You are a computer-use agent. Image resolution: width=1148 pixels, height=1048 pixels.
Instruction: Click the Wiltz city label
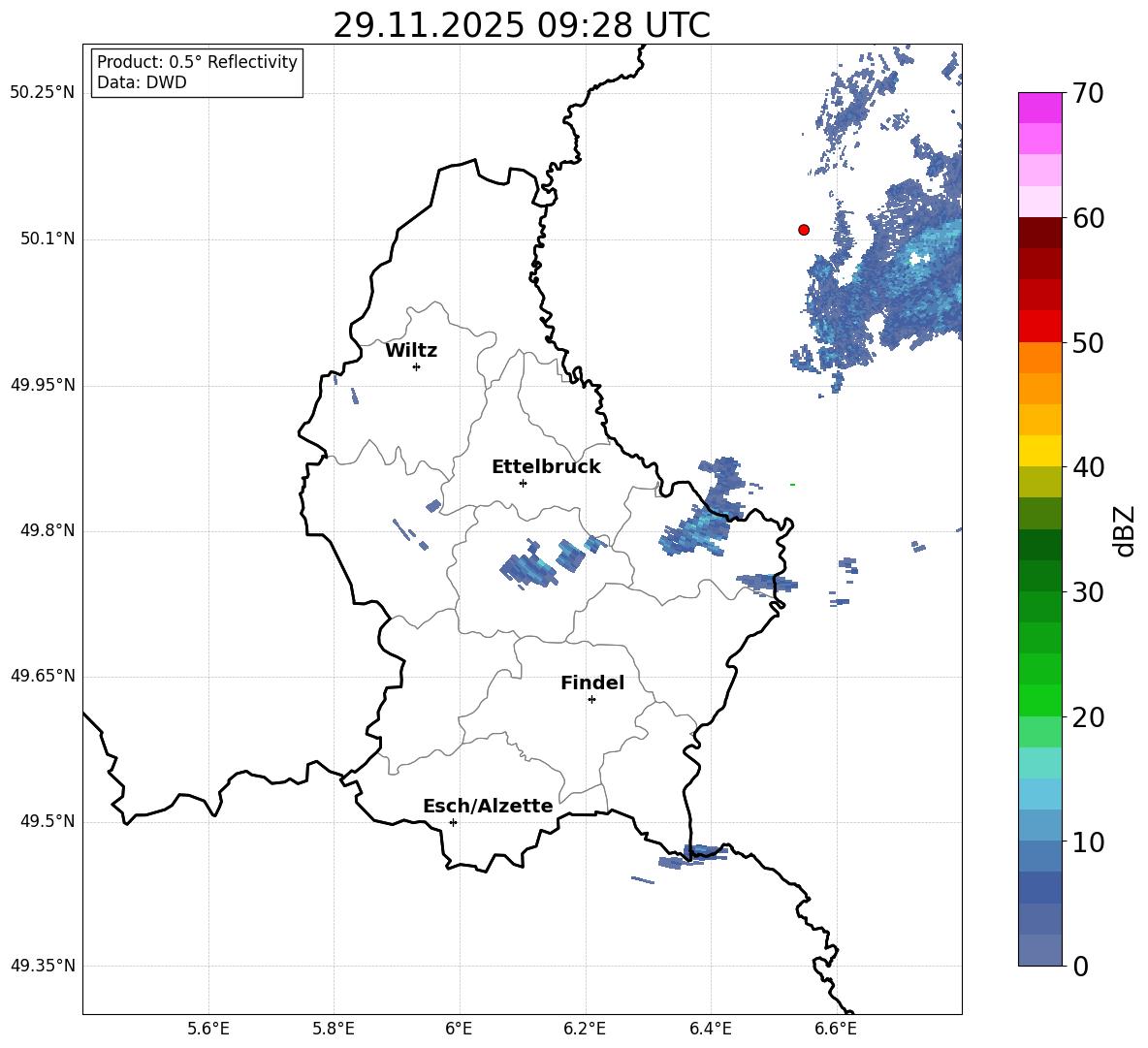(x=411, y=351)
